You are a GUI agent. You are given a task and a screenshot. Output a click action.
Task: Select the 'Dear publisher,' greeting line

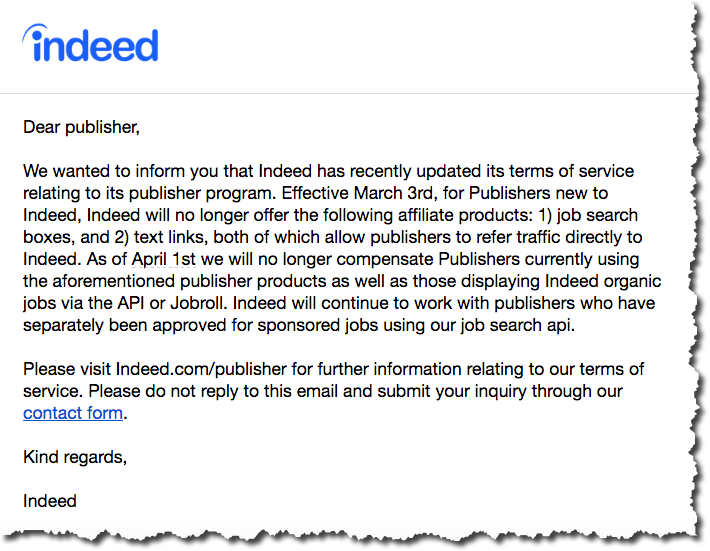pos(82,127)
